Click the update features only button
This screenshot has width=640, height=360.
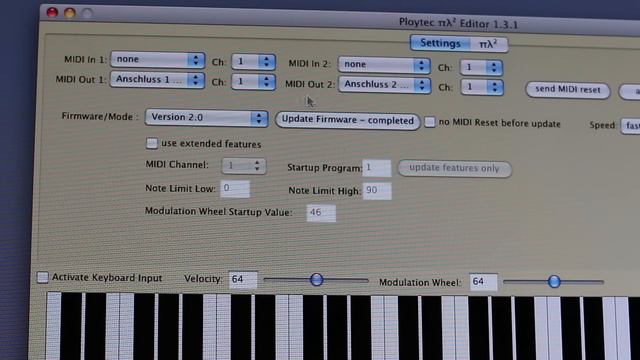(454, 168)
